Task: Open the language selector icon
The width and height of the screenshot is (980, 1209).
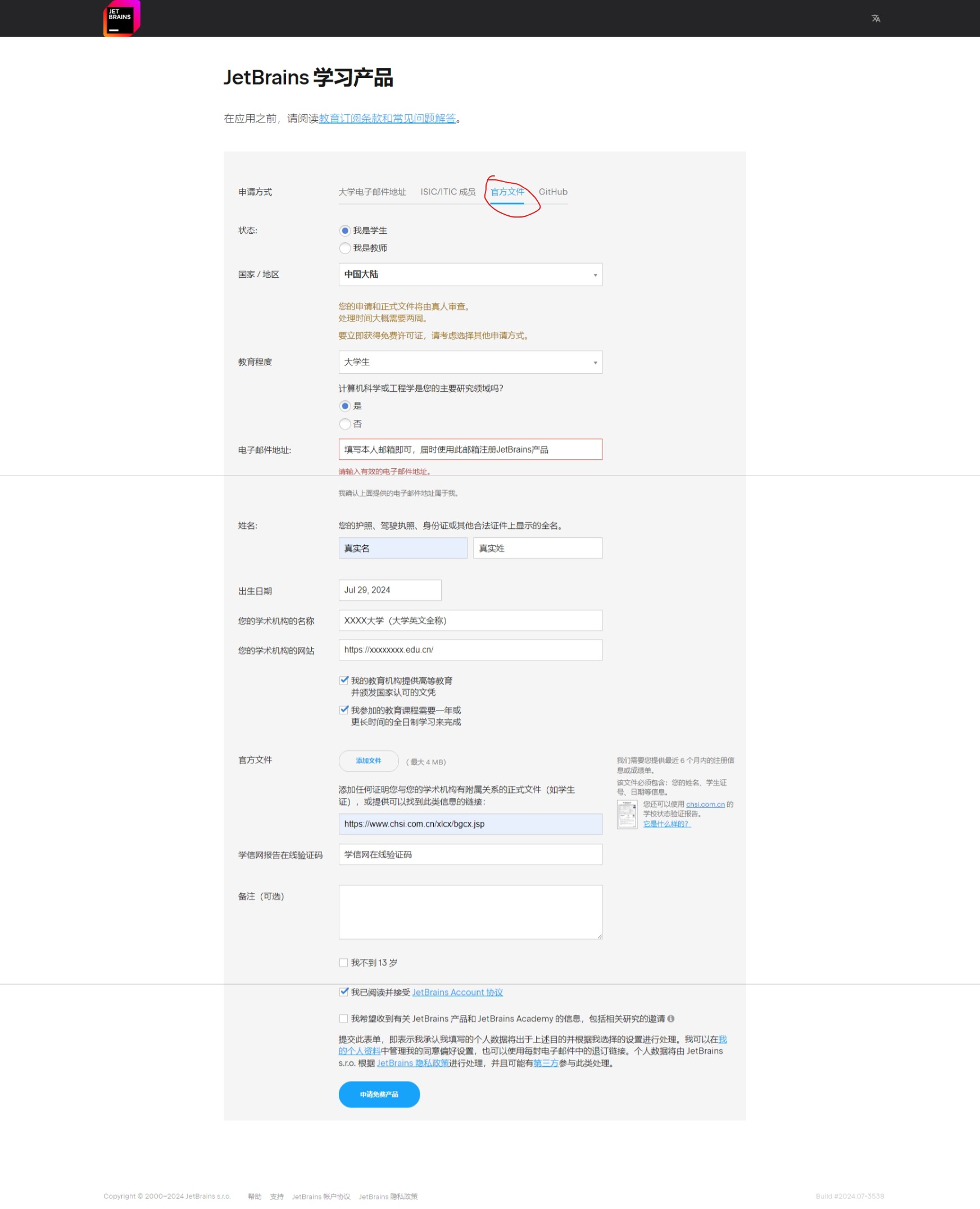Action: click(x=875, y=19)
